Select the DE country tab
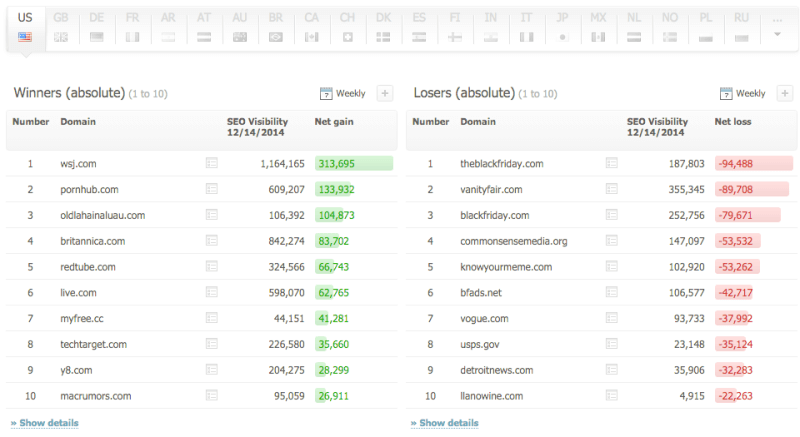Image resolution: width=800 pixels, height=437 pixels. (96, 27)
